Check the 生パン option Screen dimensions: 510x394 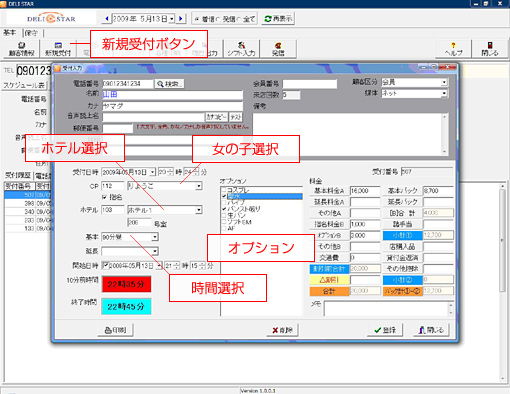pyautogui.click(x=224, y=215)
